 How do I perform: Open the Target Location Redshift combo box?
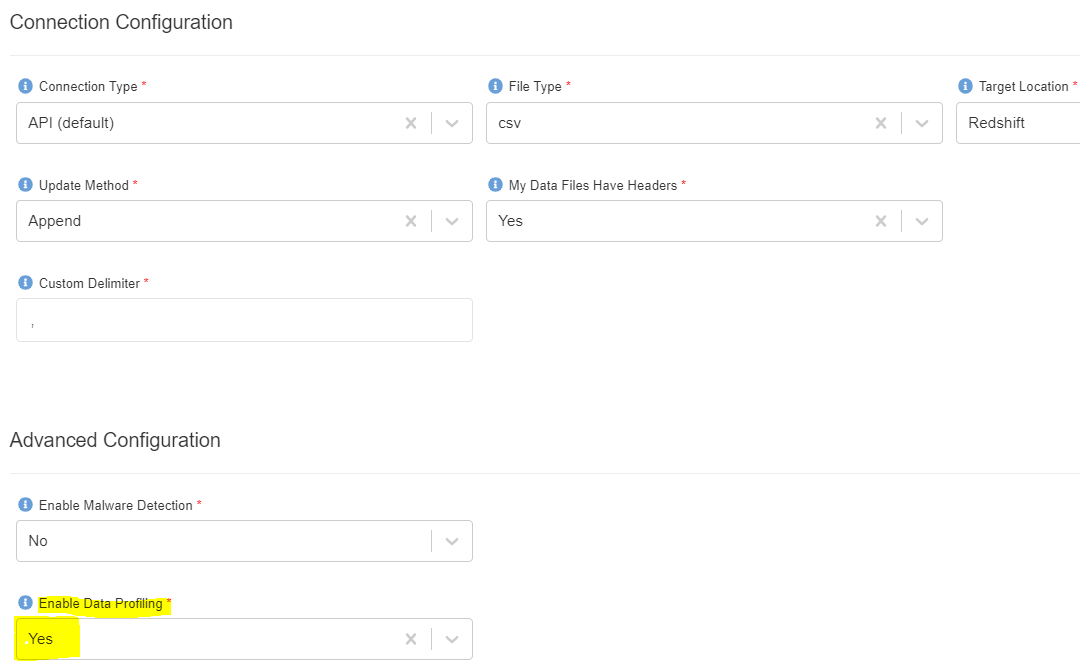tap(1018, 123)
